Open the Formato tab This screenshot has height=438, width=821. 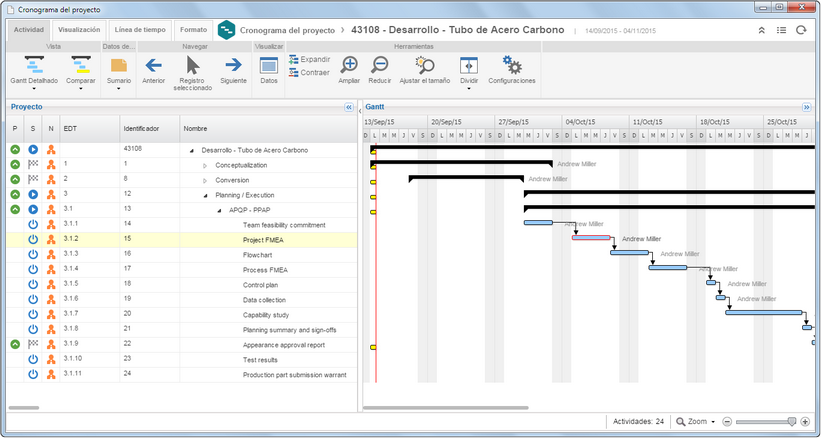[x=193, y=30]
